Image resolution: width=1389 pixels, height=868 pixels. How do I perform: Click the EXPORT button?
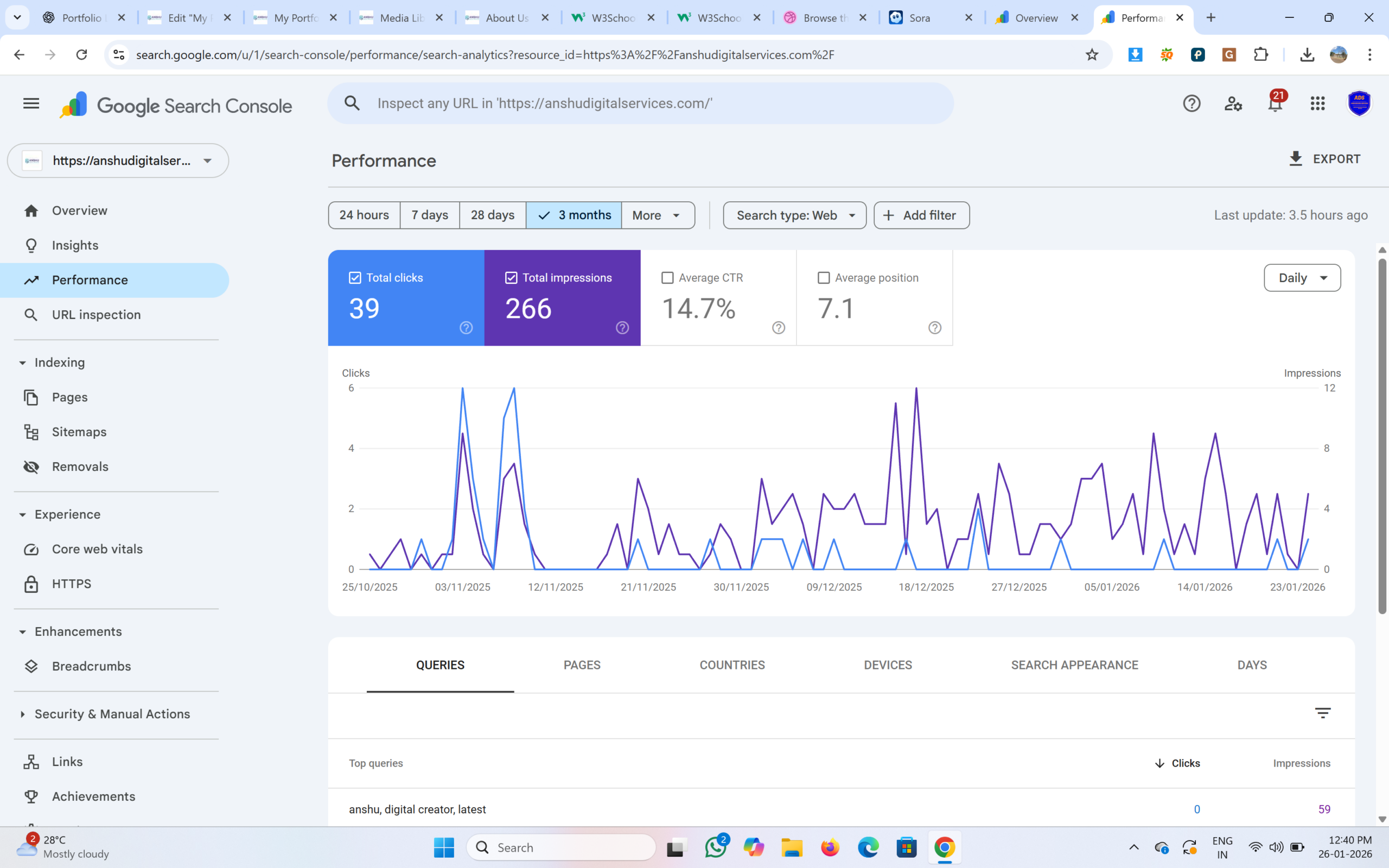coord(1326,158)
